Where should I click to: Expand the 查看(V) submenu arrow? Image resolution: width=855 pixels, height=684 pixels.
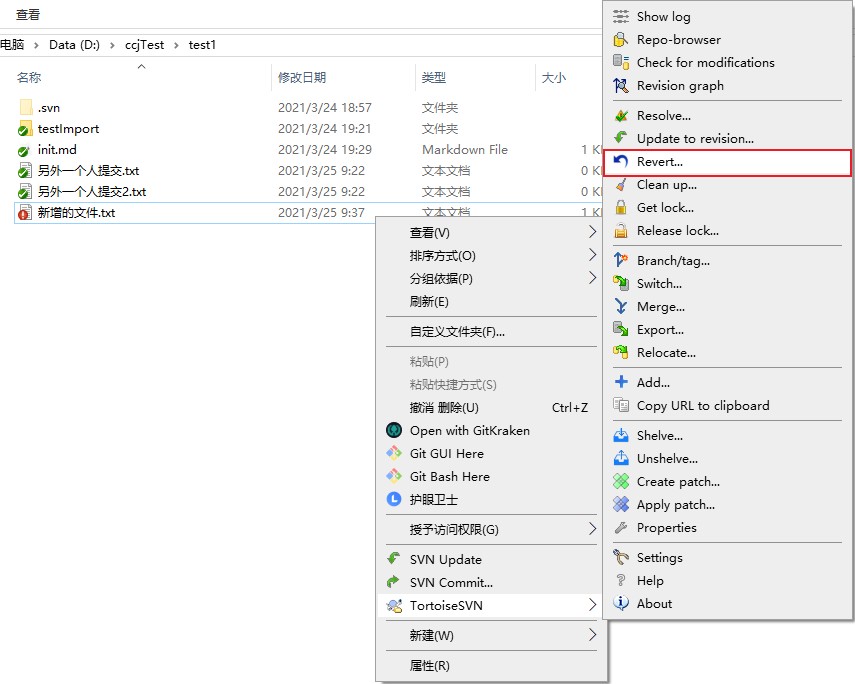pos(592,233)
